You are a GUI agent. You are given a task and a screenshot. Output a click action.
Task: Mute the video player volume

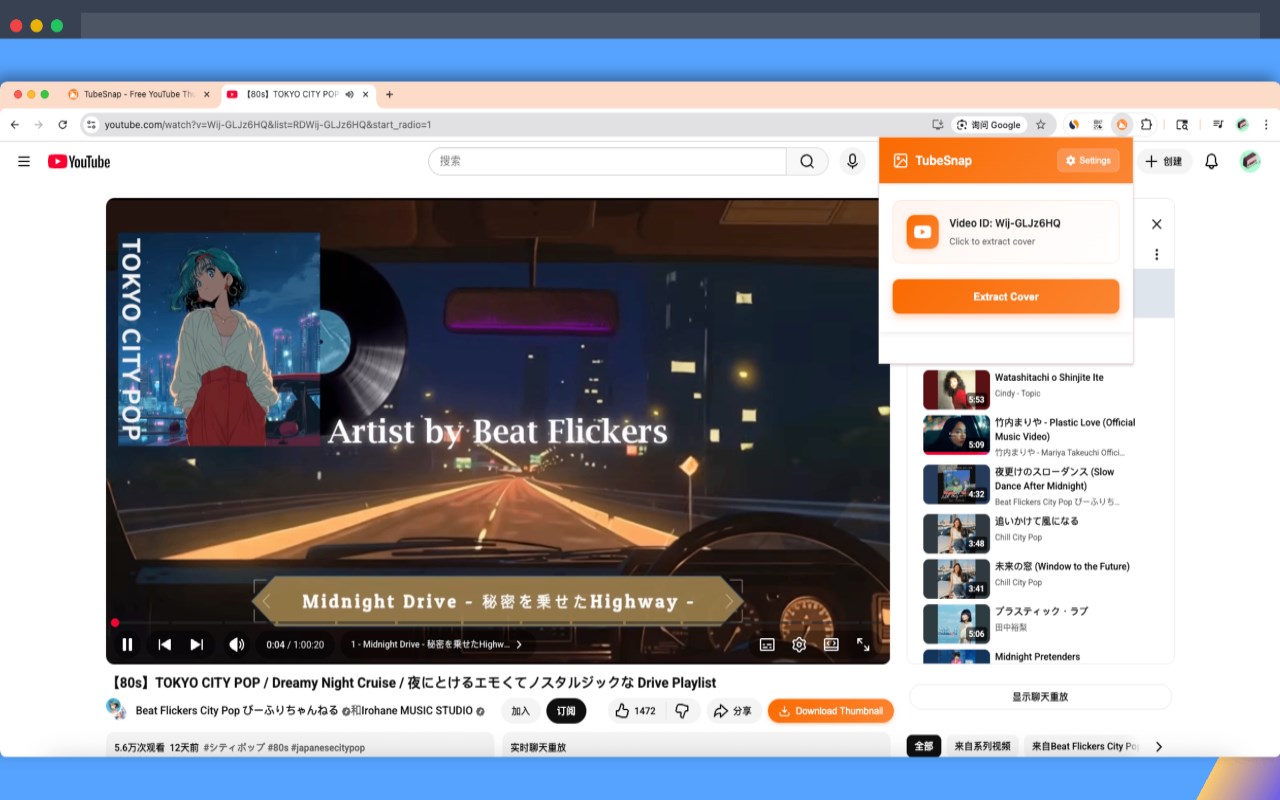pos(237,645)
